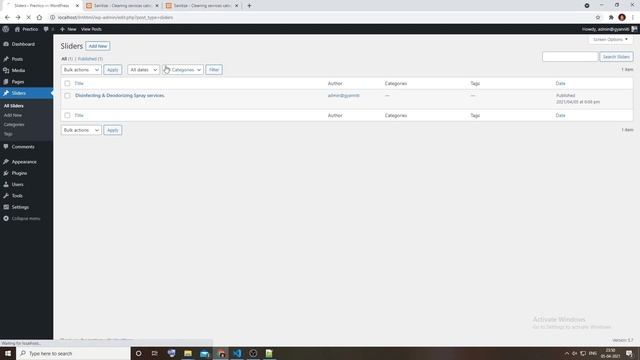Open File Explorer from taskbar
The image size is (640, 360).
click(188, 353)
